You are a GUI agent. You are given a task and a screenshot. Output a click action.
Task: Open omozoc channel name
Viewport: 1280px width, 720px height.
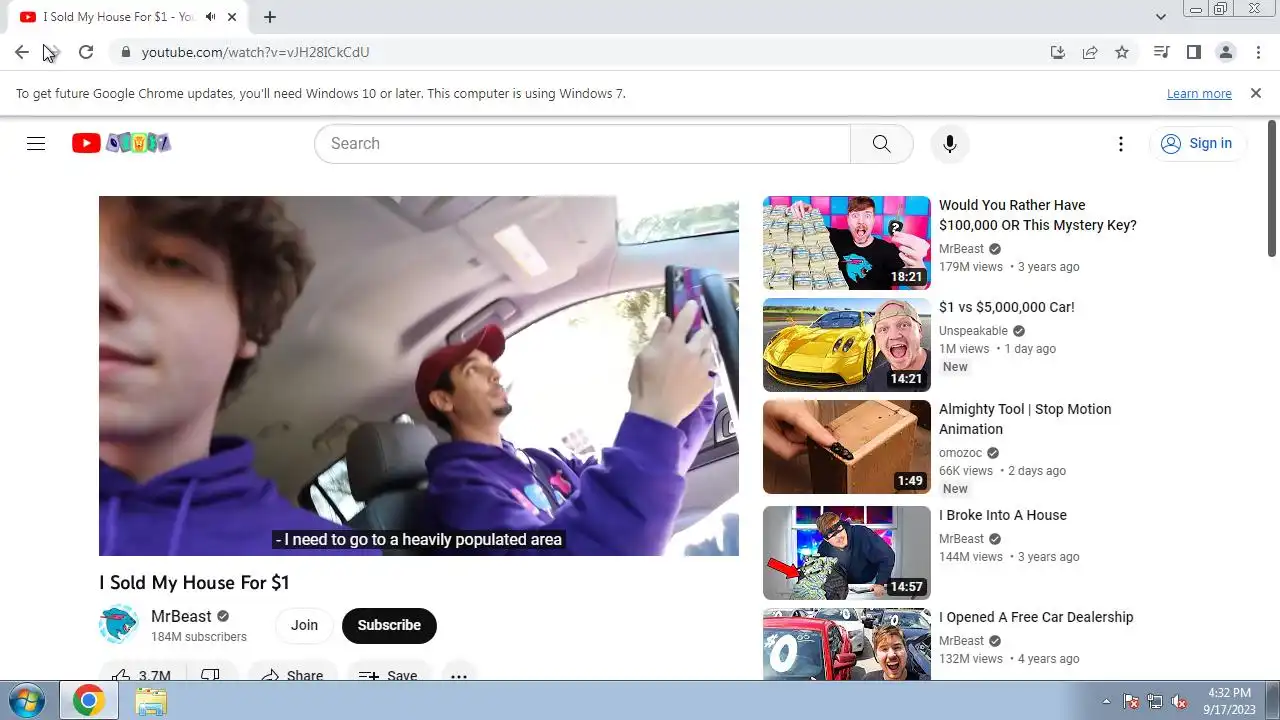(x=961, y=453)
